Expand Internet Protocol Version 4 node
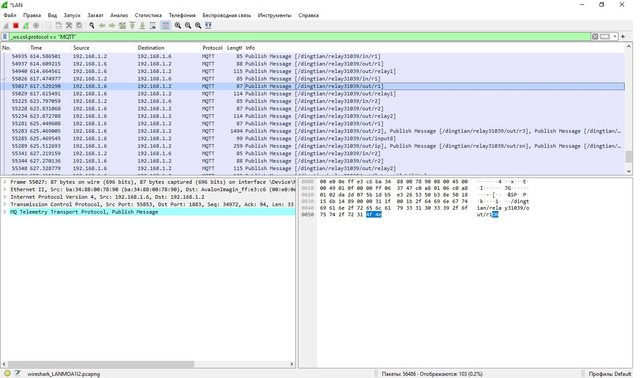This screenshot has height=378, width=640. pyautogui.click(x=4, y=197)
